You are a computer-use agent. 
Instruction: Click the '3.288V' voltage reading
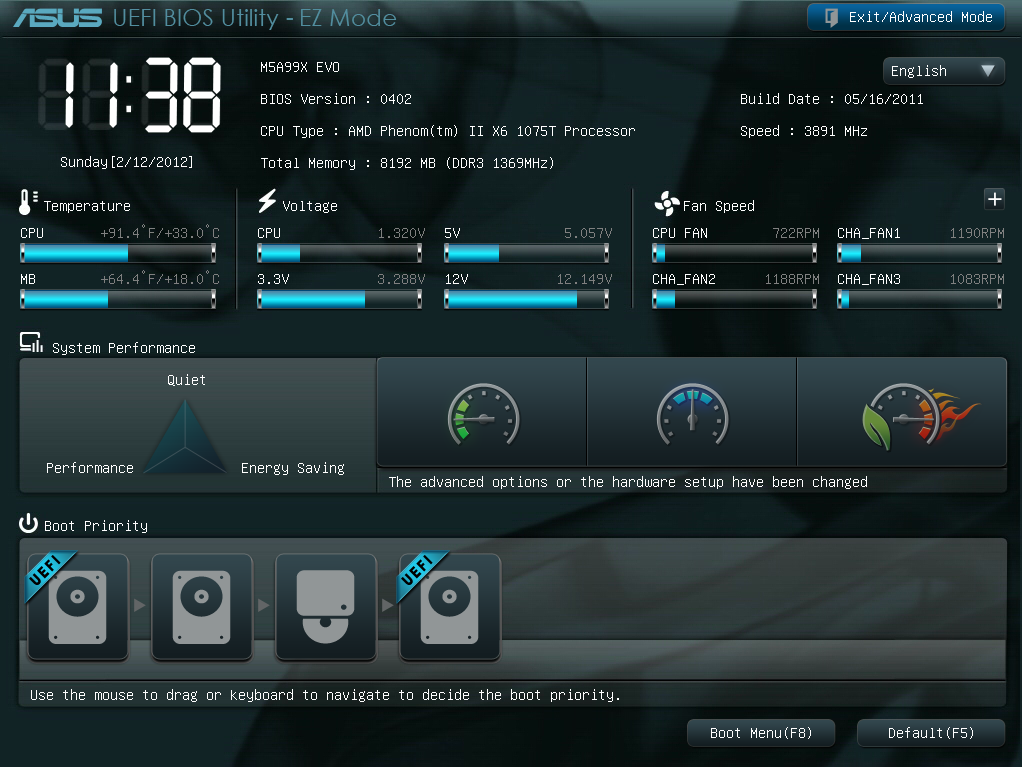pyautogui.click(x=401, y=280)
